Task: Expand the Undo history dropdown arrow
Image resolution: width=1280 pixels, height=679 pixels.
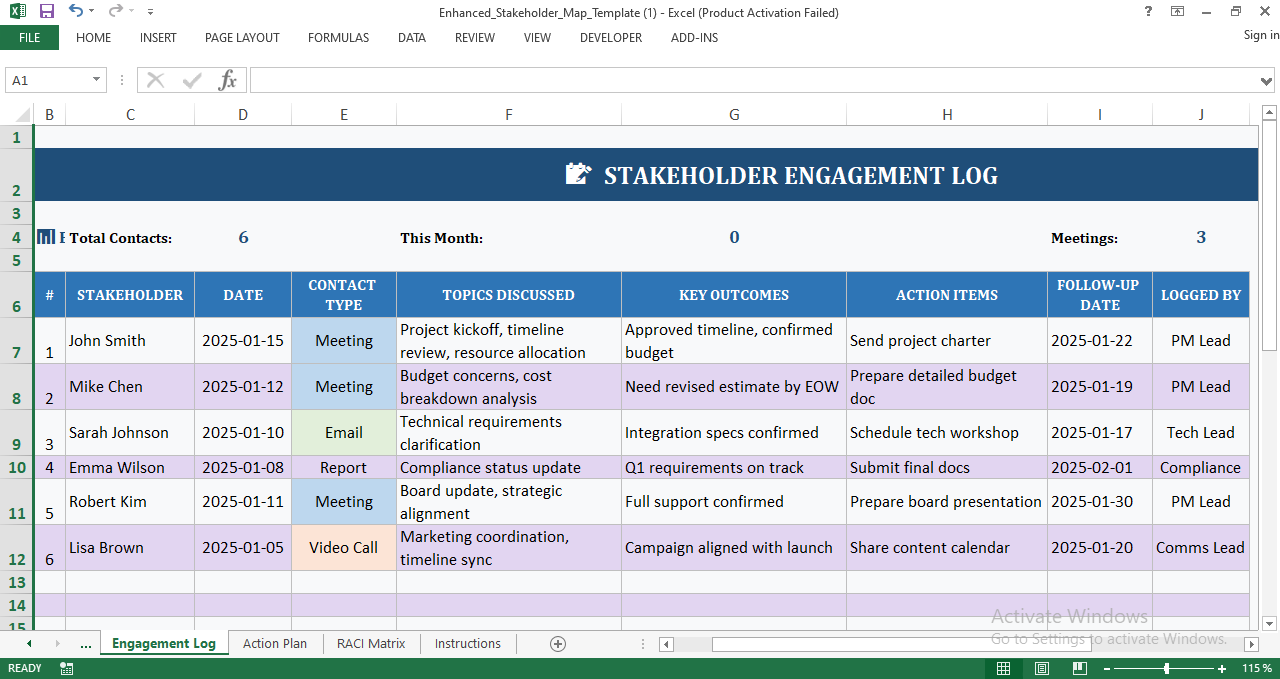Action: 92,12
